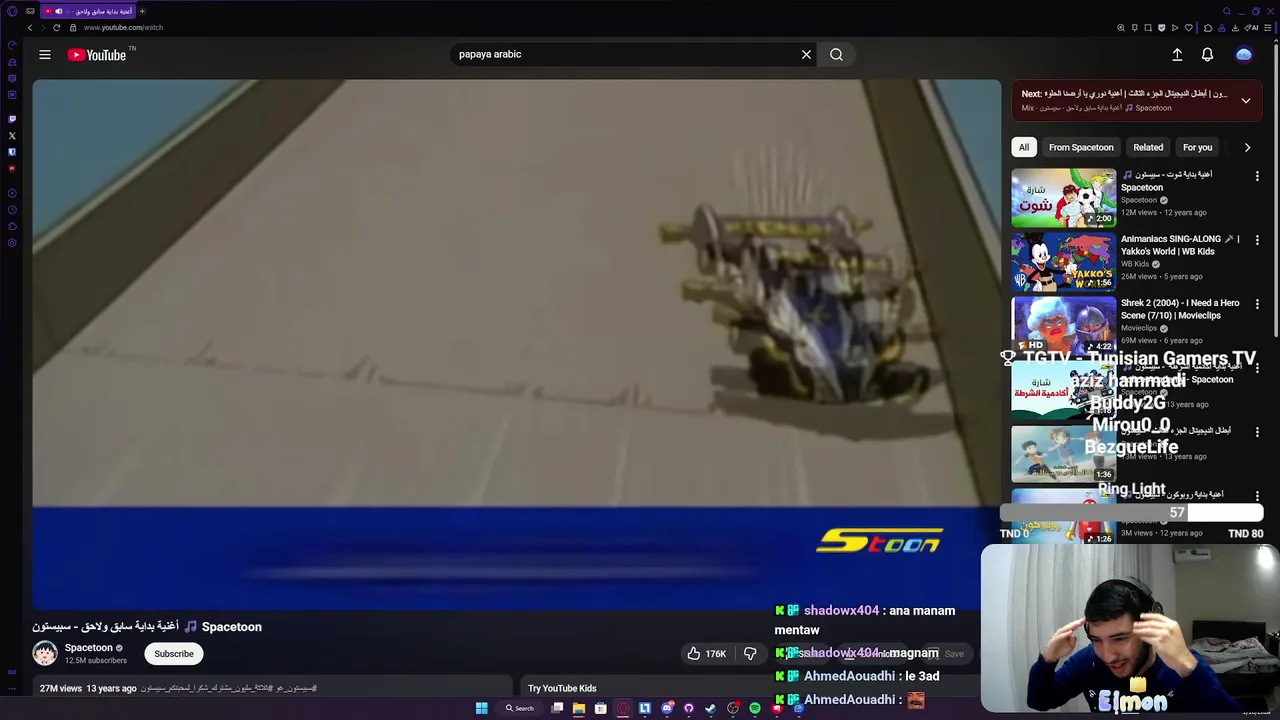Open the YouTube guide hamburger menu

click(45, 55)
